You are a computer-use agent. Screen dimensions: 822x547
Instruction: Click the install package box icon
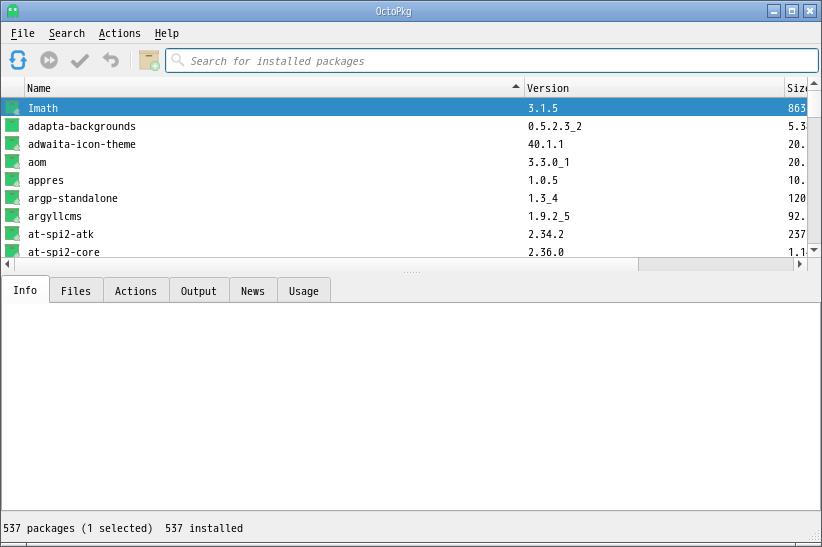149,60
